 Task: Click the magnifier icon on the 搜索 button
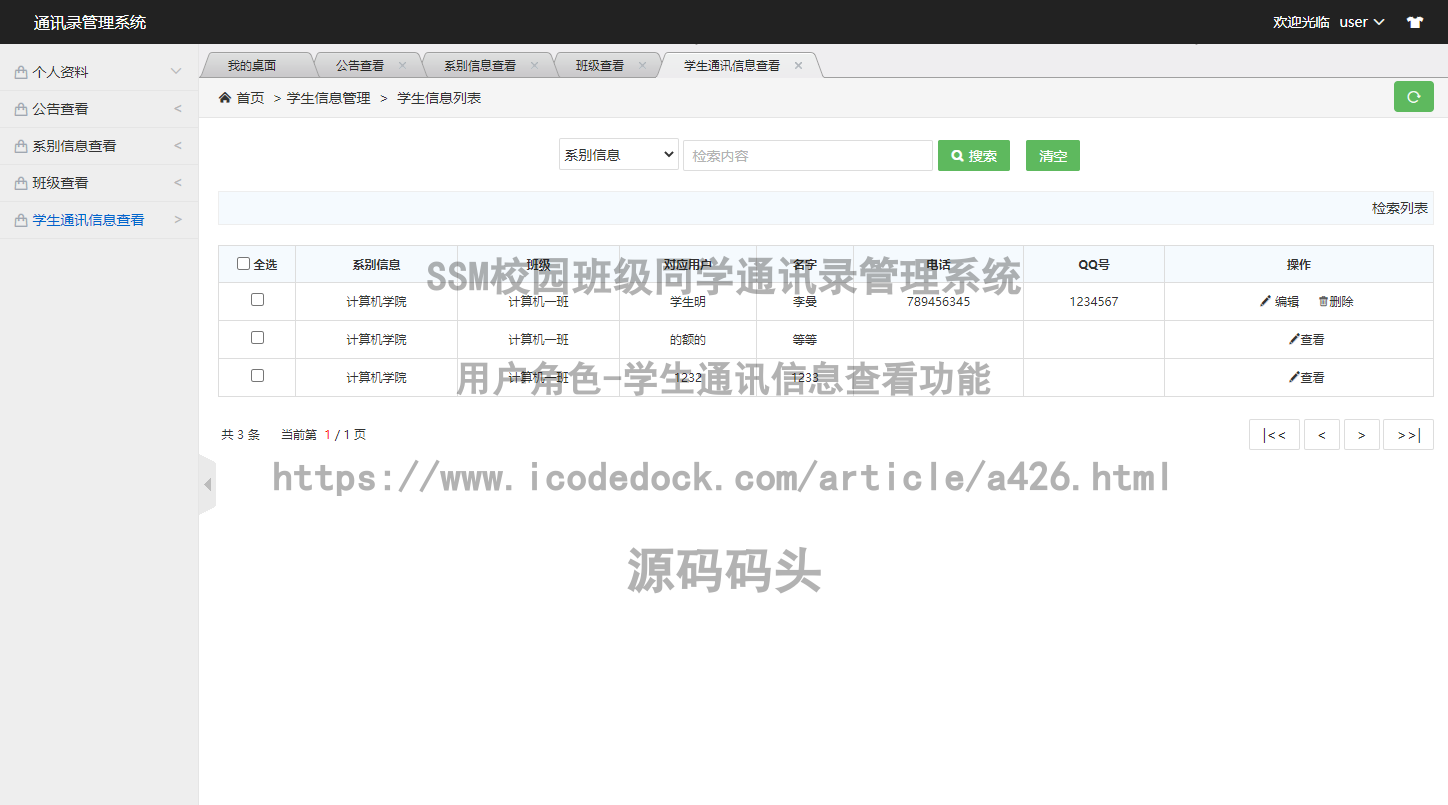point(957,155)
